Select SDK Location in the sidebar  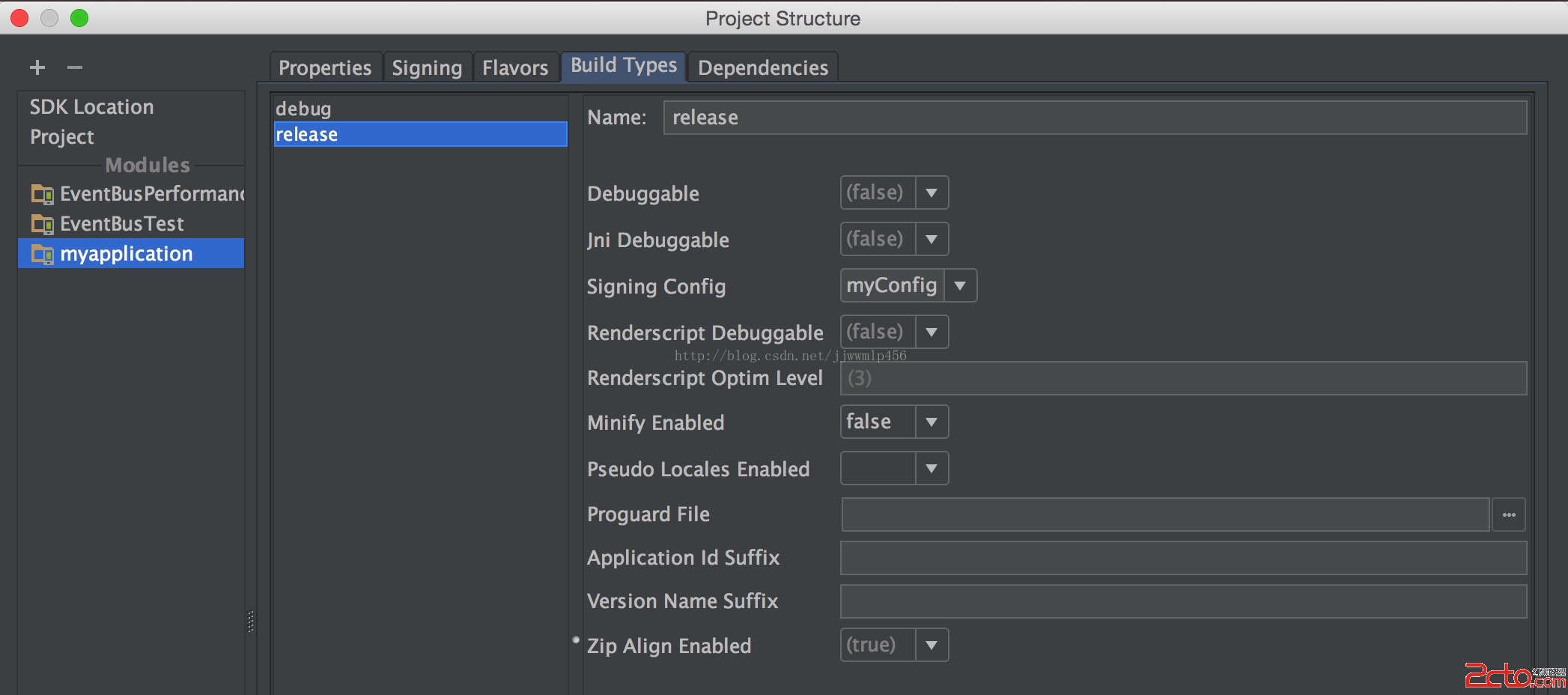(91, 107)
